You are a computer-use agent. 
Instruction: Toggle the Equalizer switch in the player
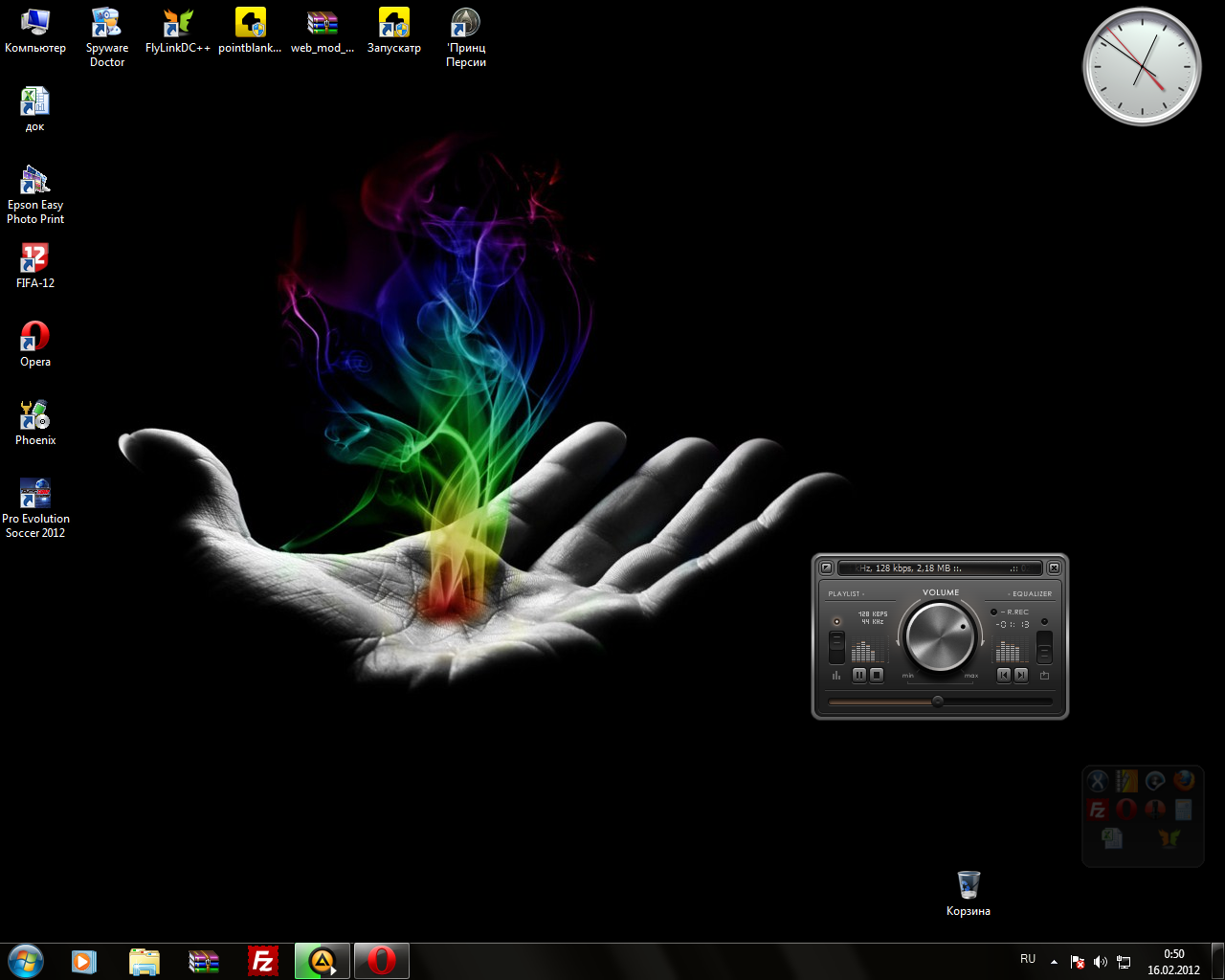(1044, 646)
